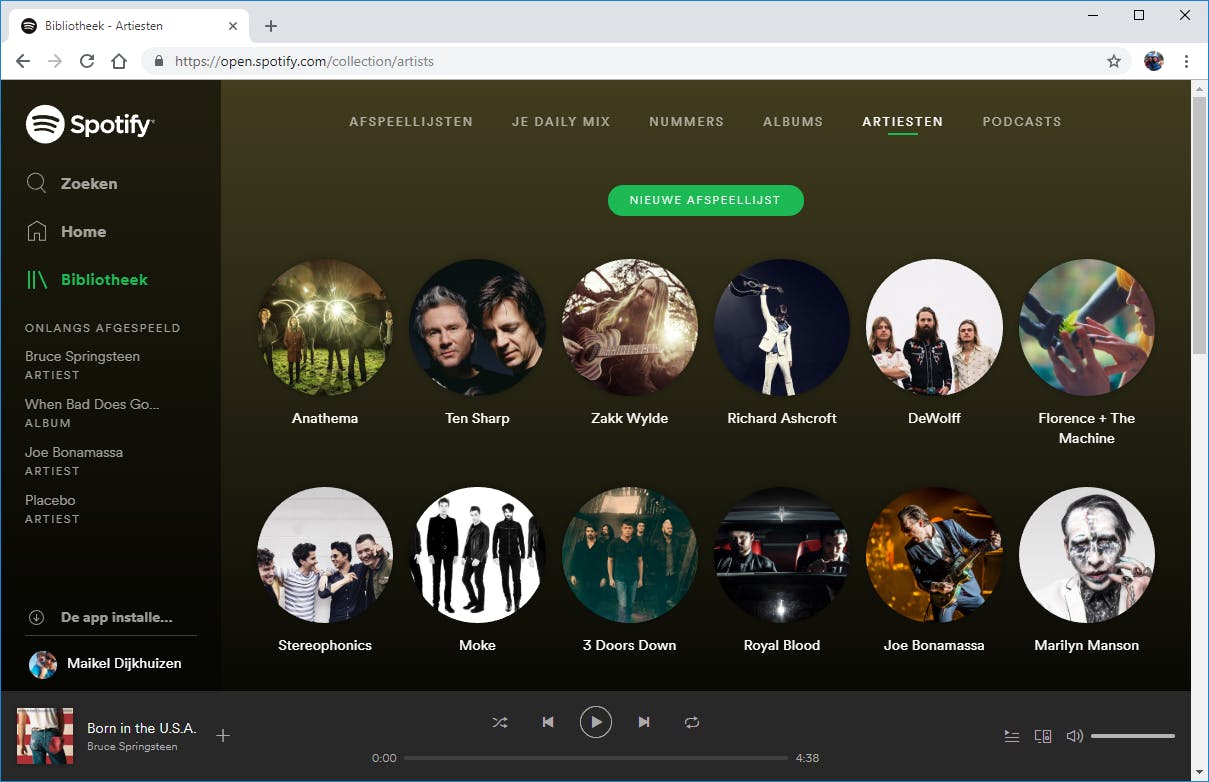Screen dimensions: 1209x782
Task: Open recently played Joe Bonamassa in sidebar
Action: point(74,452)
